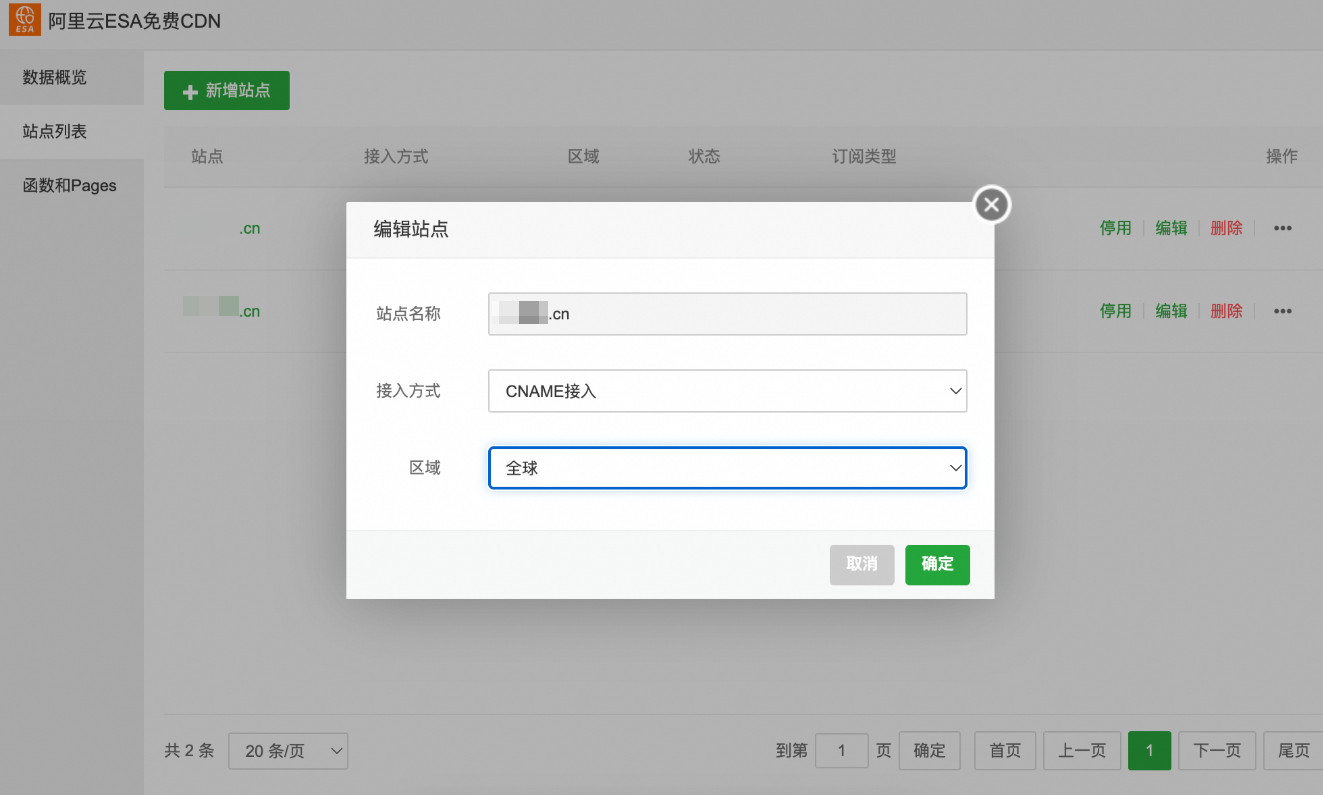The image size is (1323, 795).
Task: Click the 状态 column header
Action: (704, 157)
